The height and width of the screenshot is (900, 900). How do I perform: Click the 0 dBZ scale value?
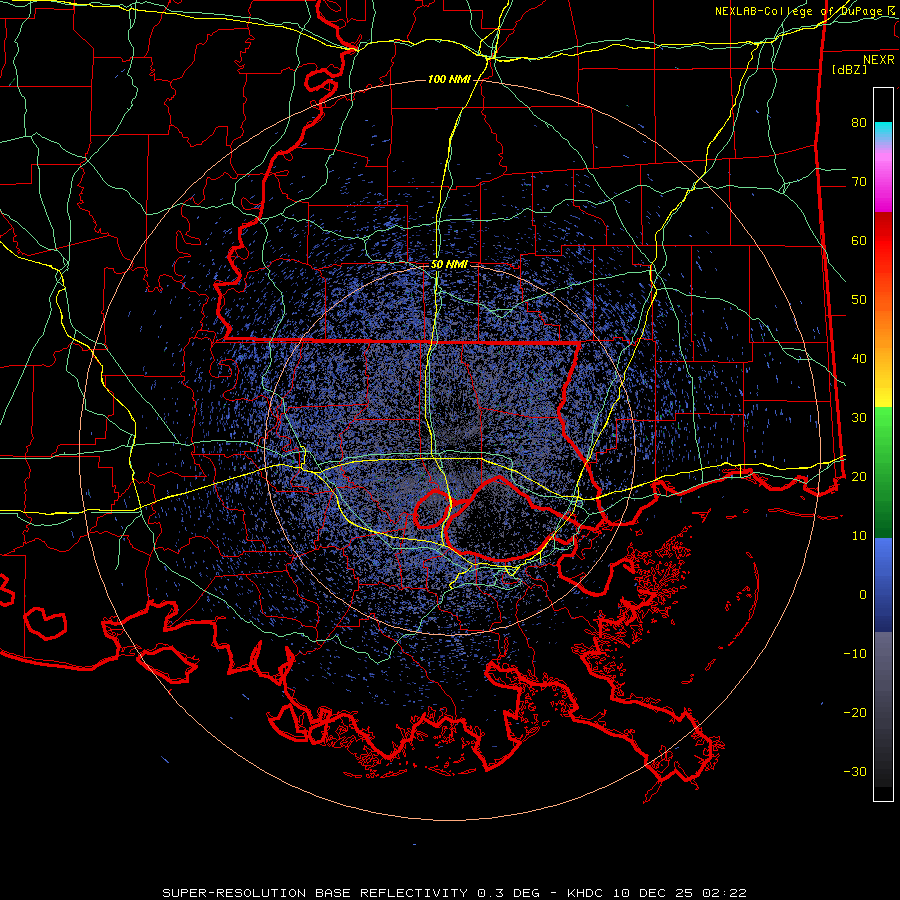click(863, 595)
